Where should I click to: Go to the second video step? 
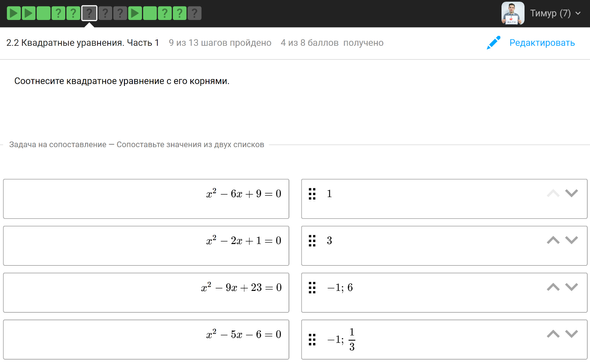(x=29, y=13)
